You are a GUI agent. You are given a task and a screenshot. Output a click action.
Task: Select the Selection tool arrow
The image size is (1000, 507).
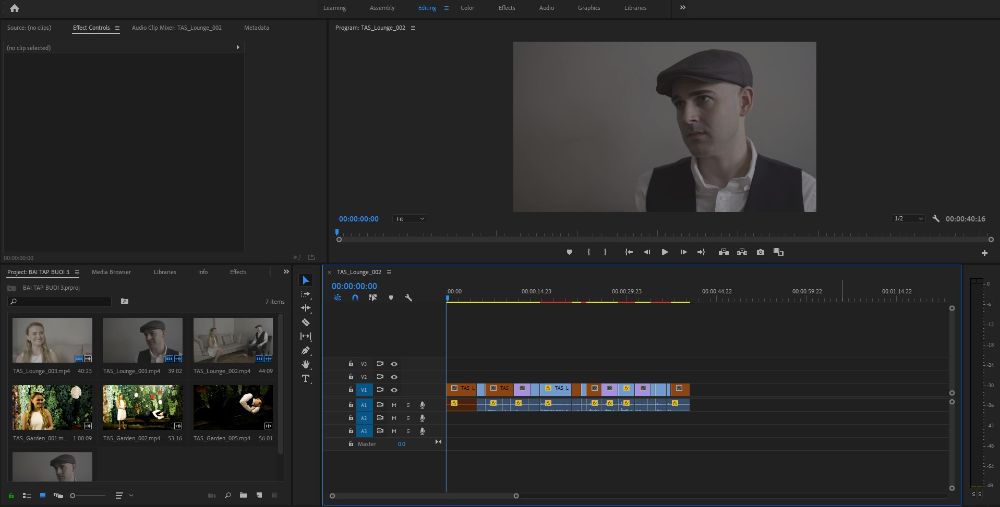click(305, 280)
